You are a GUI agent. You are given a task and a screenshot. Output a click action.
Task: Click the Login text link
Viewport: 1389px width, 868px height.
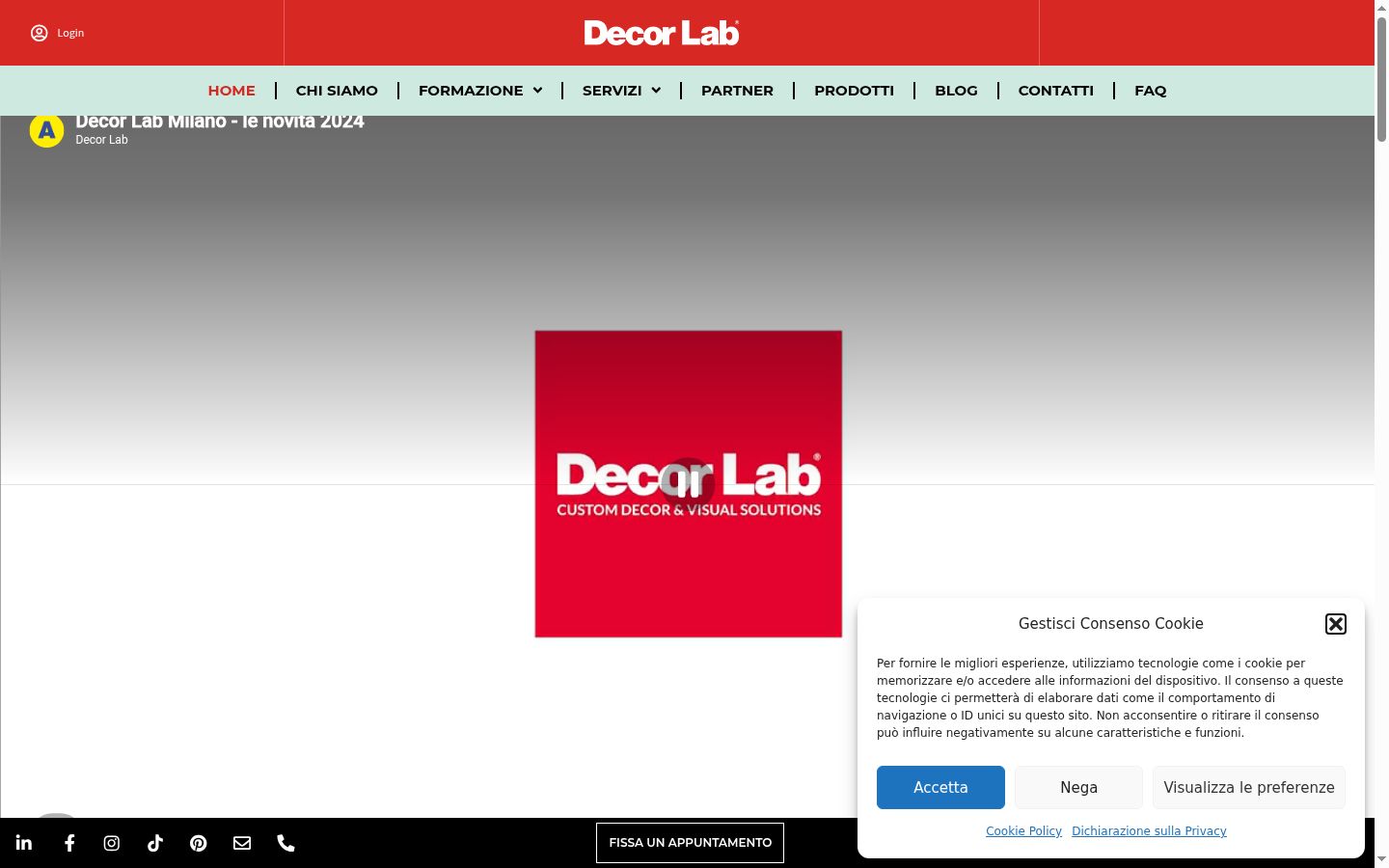coord(70,33)
